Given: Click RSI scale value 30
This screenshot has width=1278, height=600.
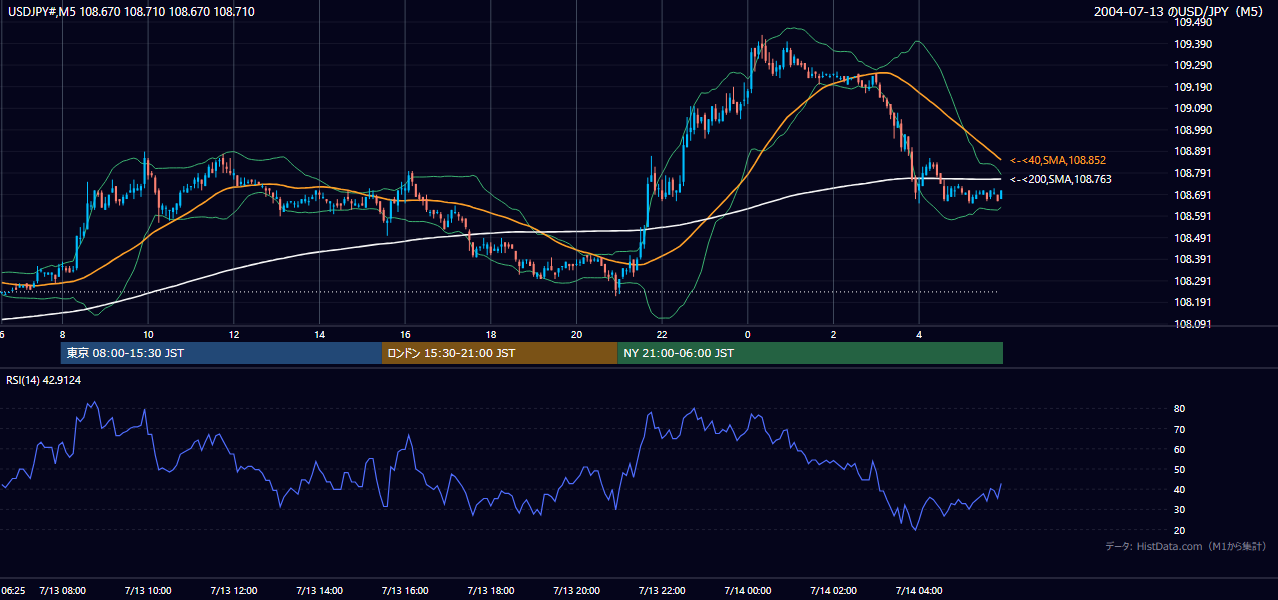Looking at the screenshot, I should 1179,510.
